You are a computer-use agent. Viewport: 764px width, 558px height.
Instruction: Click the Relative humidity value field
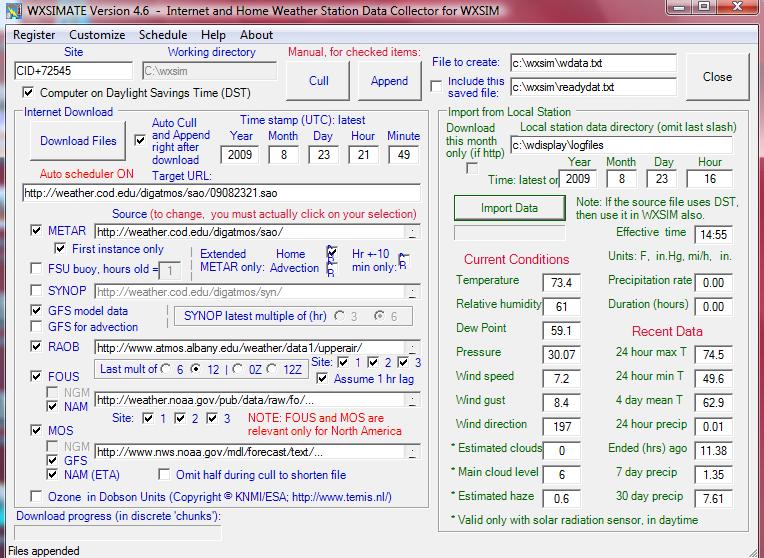(561, 307)
